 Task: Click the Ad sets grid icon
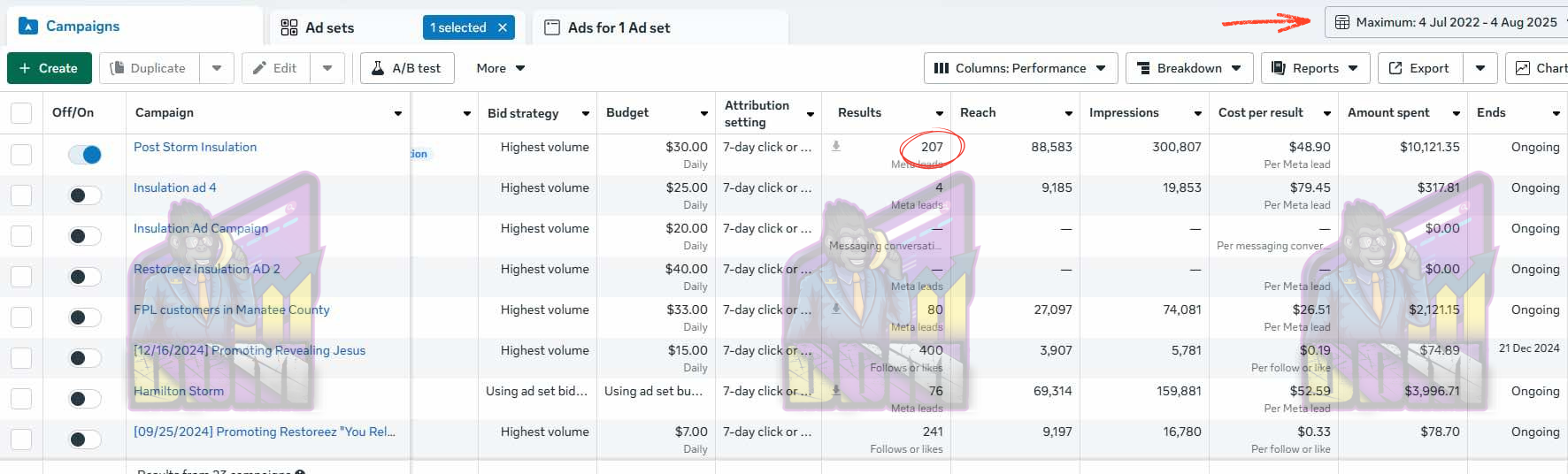(x=289, y=27)
